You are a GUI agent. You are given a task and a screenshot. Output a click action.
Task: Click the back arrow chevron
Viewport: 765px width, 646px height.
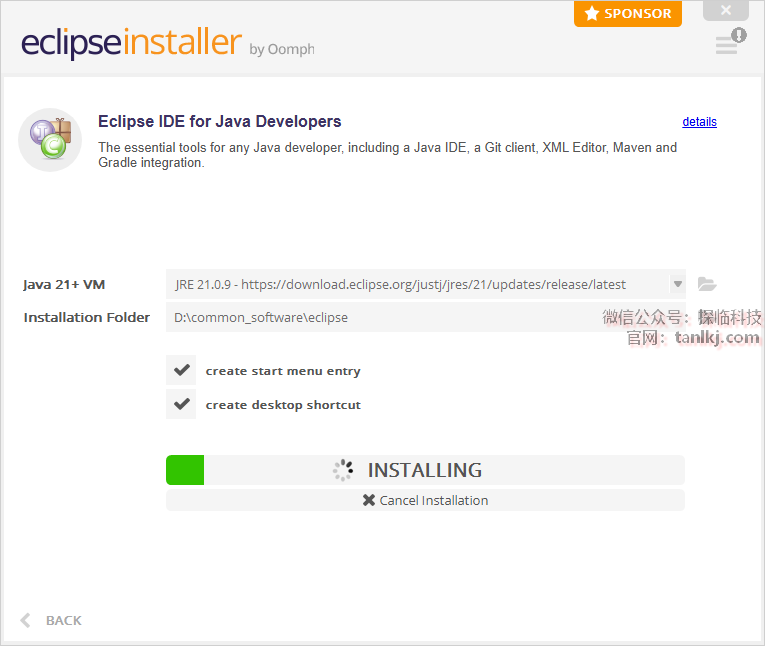25,620
